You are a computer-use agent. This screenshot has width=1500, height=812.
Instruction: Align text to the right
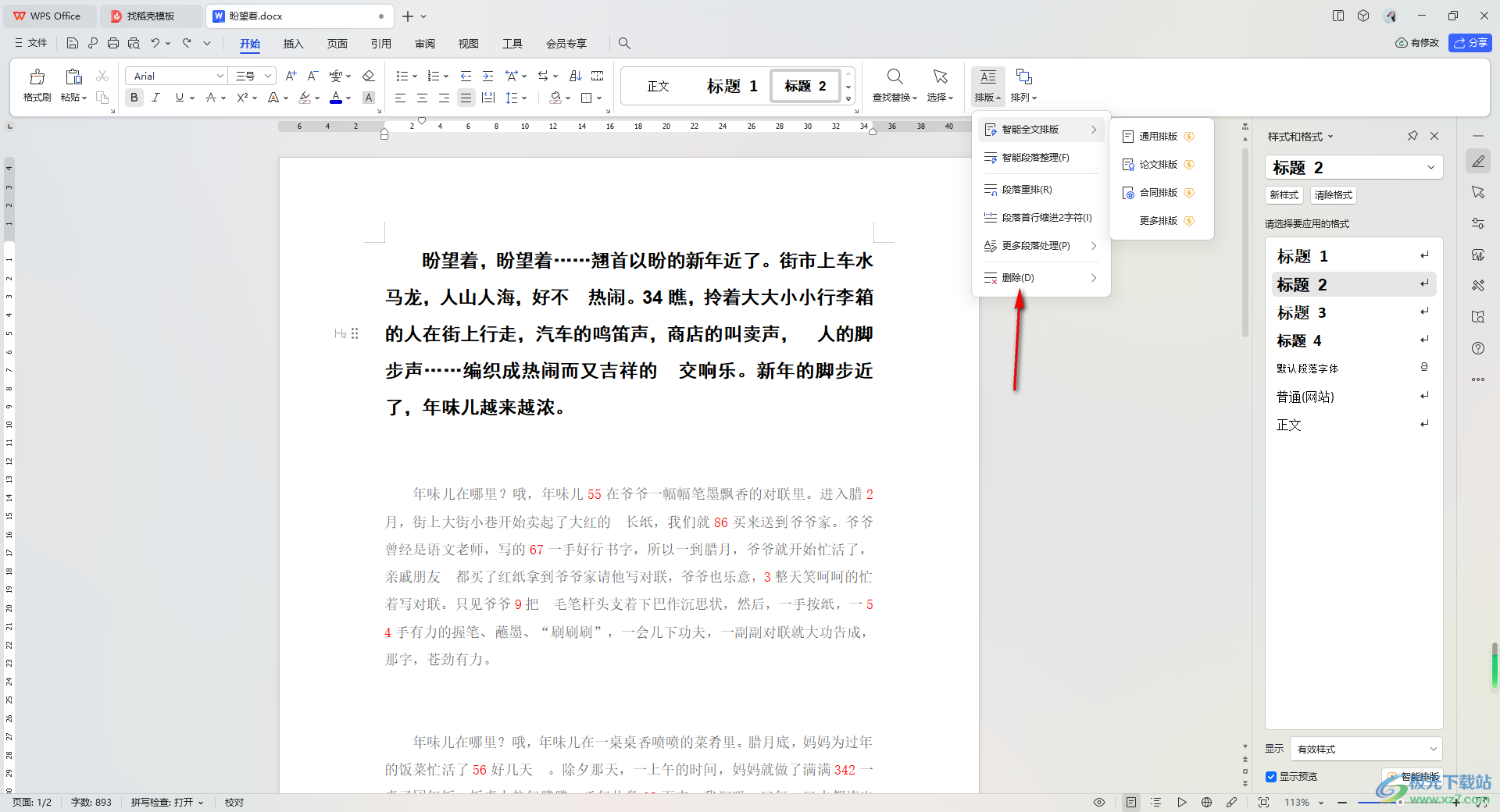tap(444, 98)
